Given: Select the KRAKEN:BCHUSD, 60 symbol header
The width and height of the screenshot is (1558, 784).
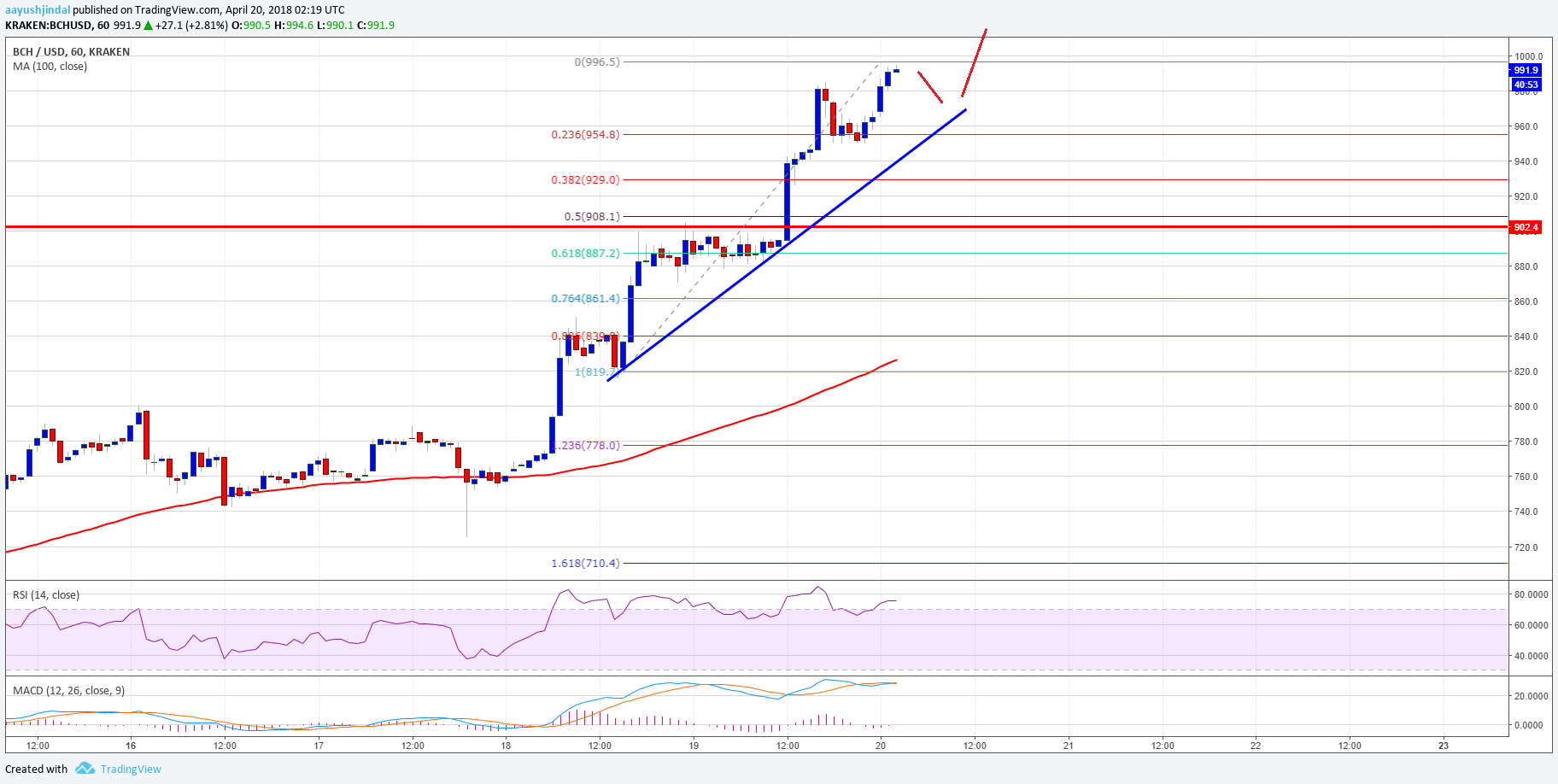Looking at the screenshot, I should point(57,26).
